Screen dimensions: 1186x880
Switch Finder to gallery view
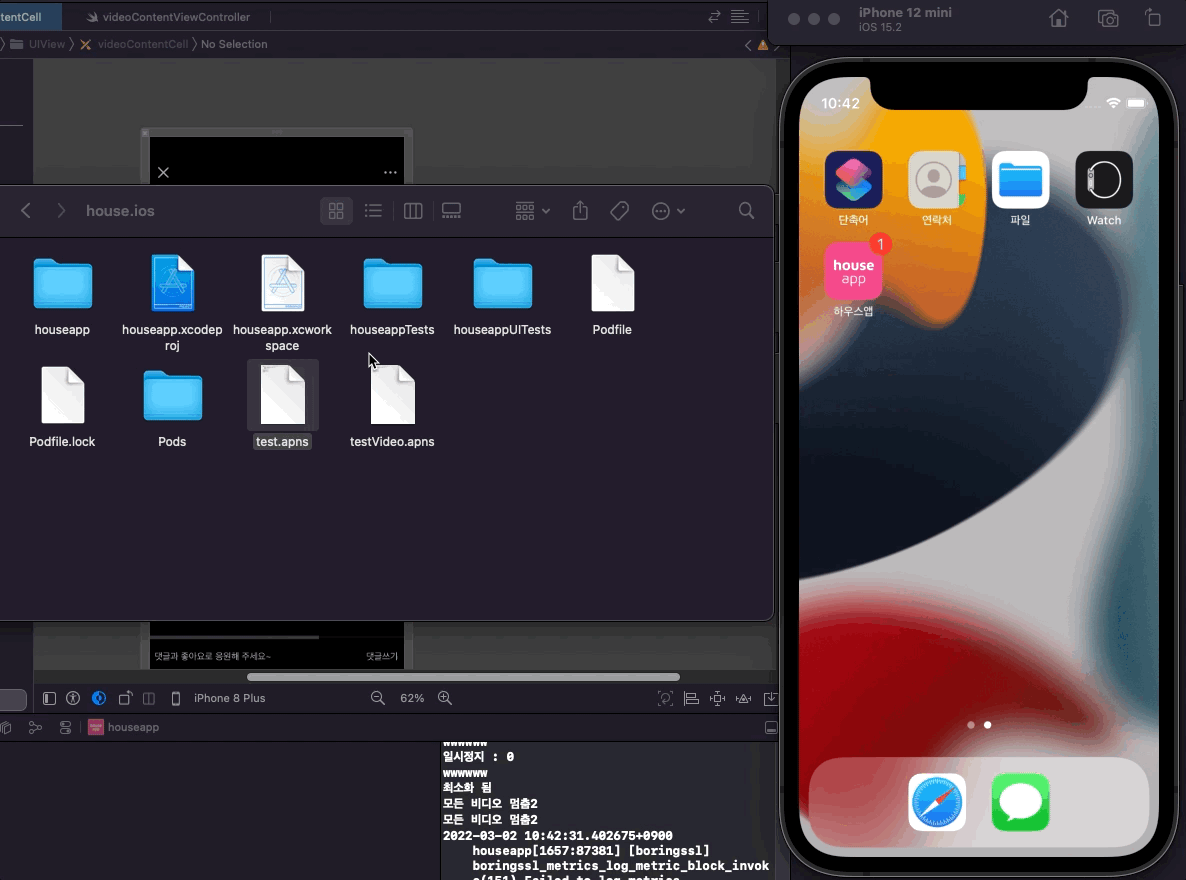tap(452, 210)
